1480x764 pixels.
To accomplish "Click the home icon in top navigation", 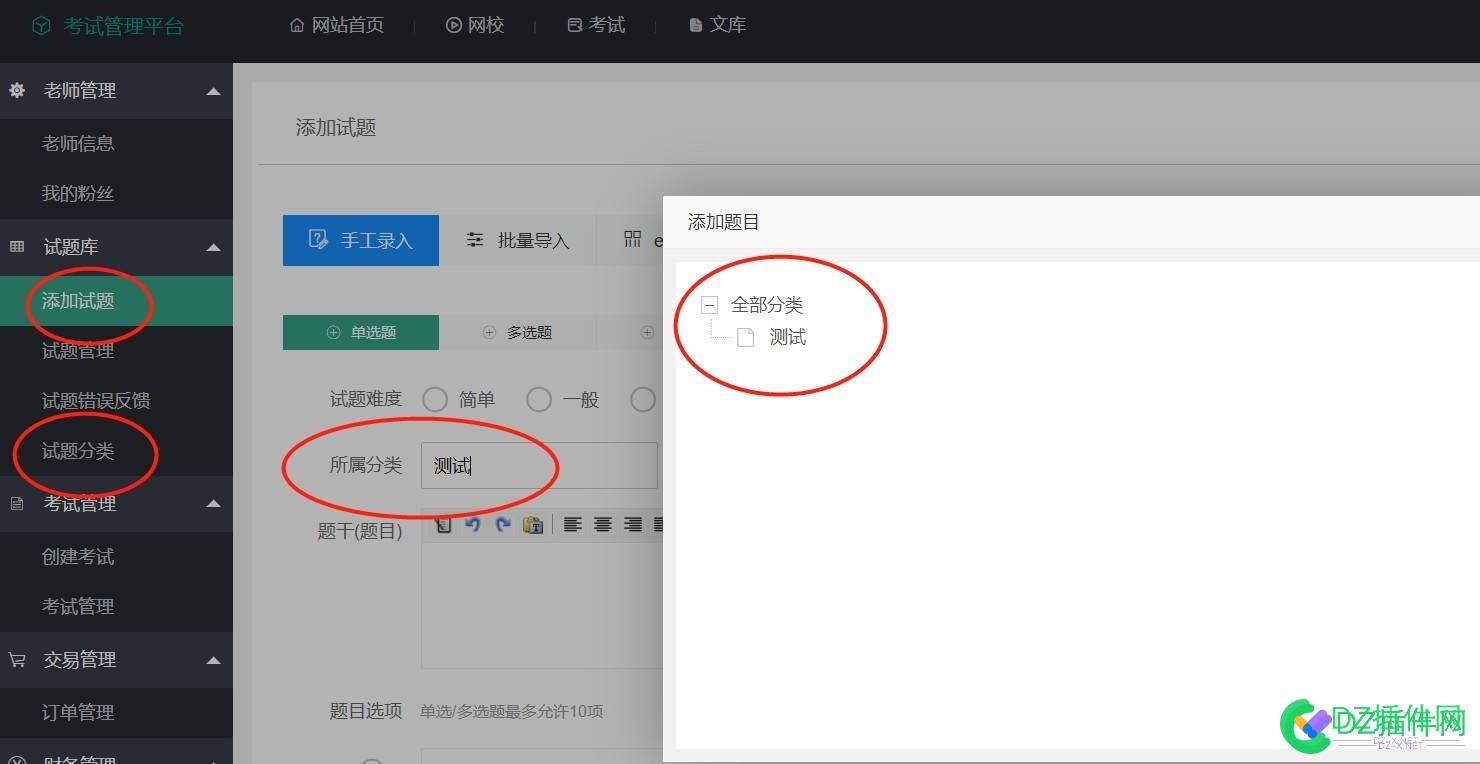I will pyautogui.click(x=297, y=25).
